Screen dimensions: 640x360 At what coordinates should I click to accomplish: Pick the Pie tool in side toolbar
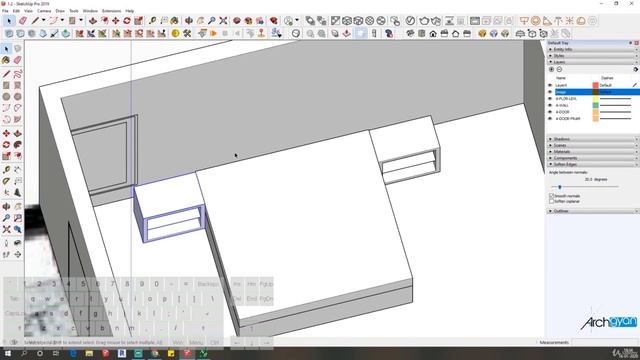tap(17, 119)
